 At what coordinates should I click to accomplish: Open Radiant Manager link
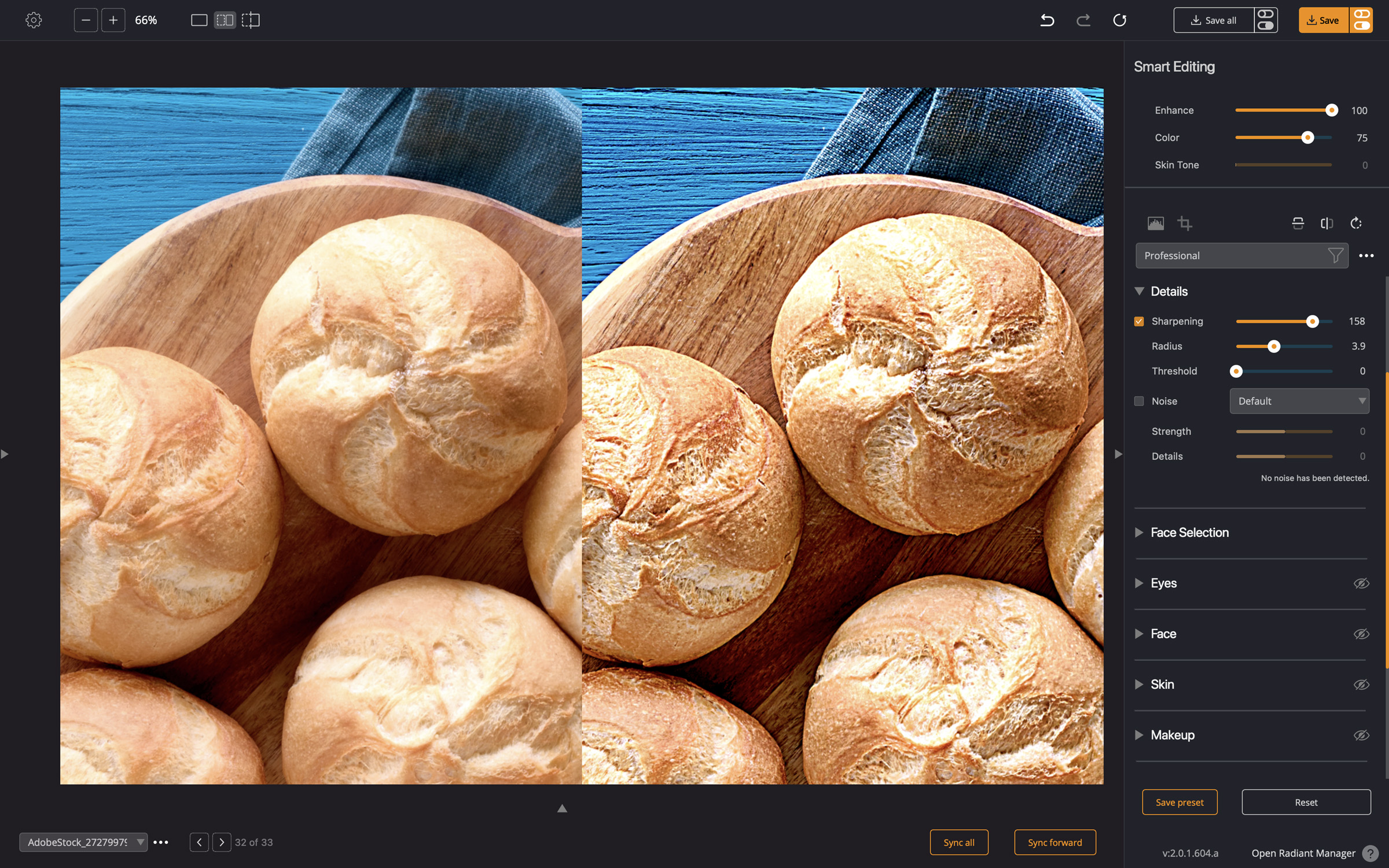[1303, 854]
